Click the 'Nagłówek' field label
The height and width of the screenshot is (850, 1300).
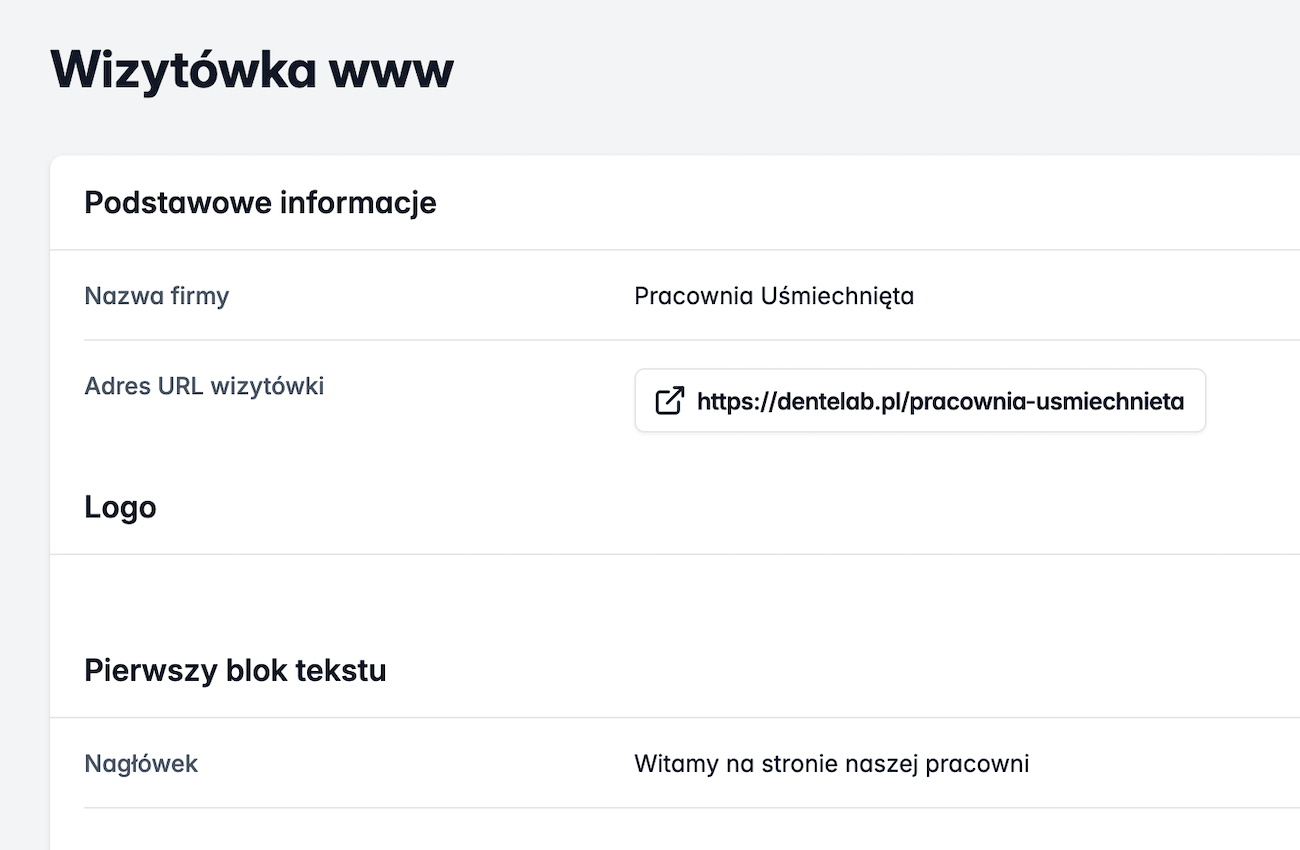pos(141,764)
